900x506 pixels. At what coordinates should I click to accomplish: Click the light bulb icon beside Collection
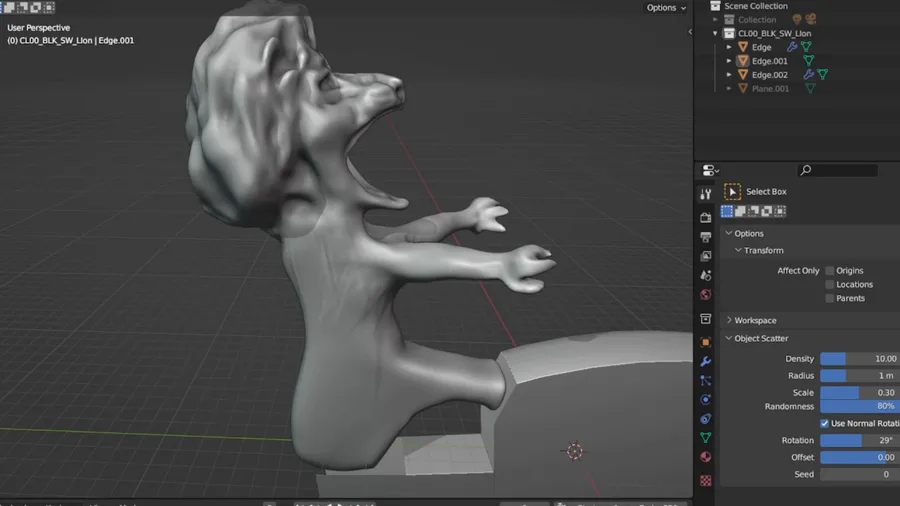797,19
